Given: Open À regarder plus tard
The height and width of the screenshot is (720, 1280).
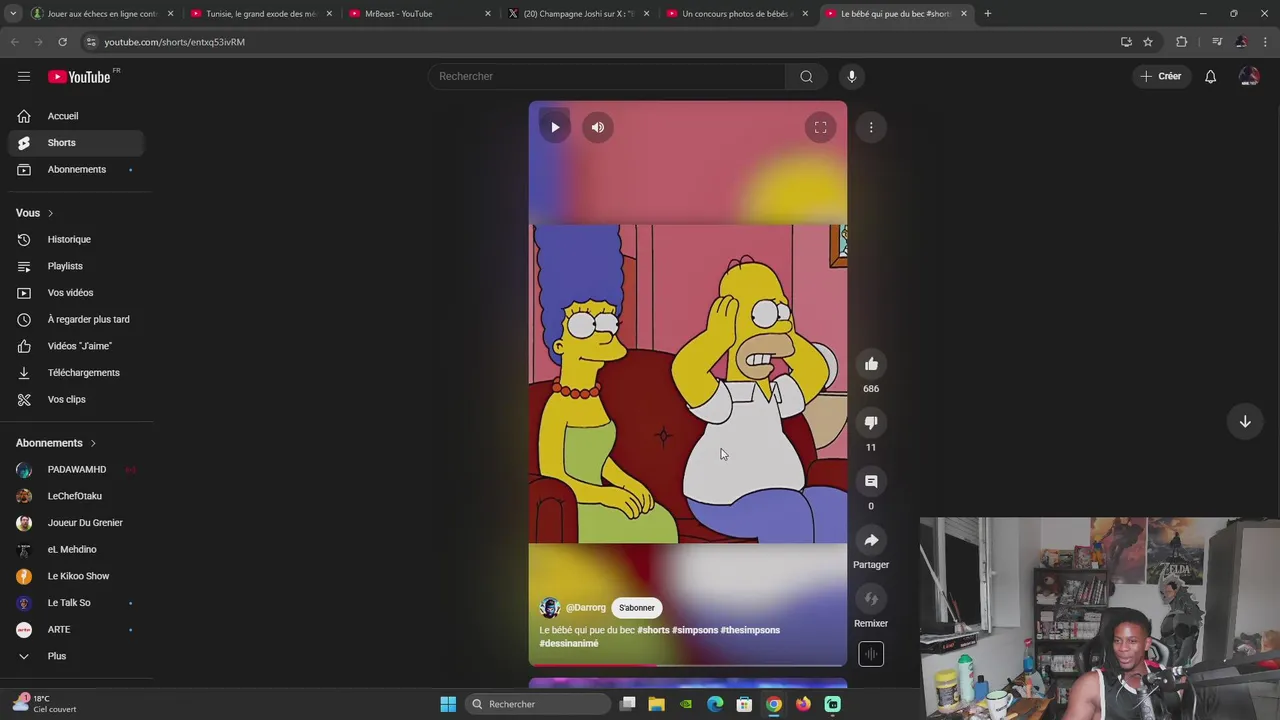Looking at the screenshot, I should tap(76, 319).
